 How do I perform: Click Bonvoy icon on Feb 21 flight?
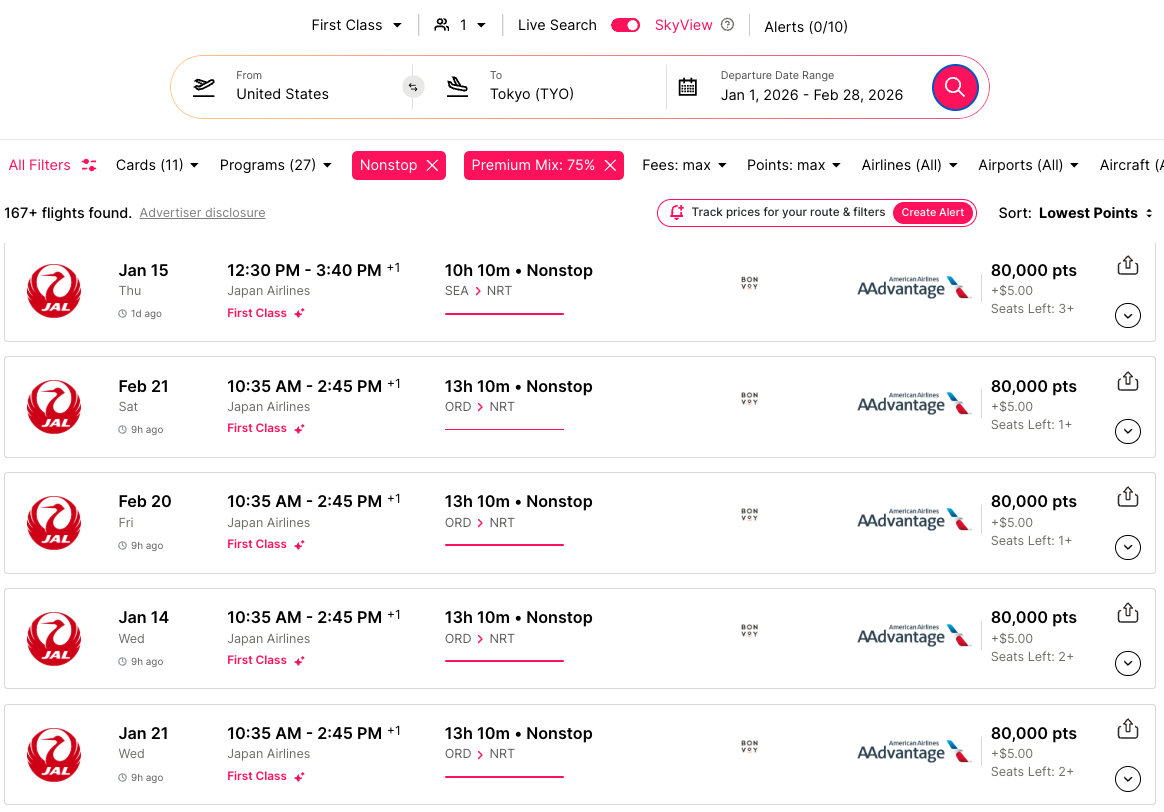(750, 399)
